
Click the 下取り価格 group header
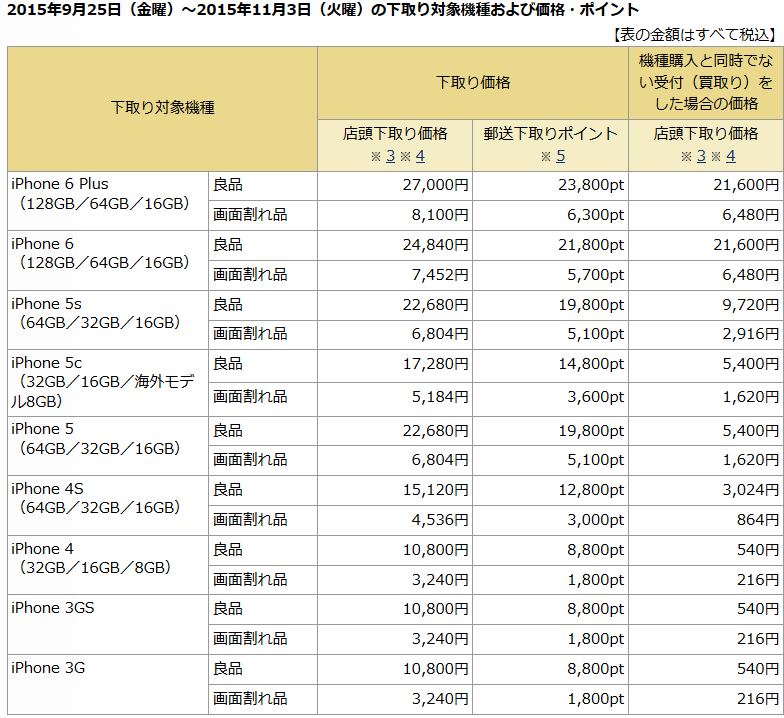(x=473, y=83)
